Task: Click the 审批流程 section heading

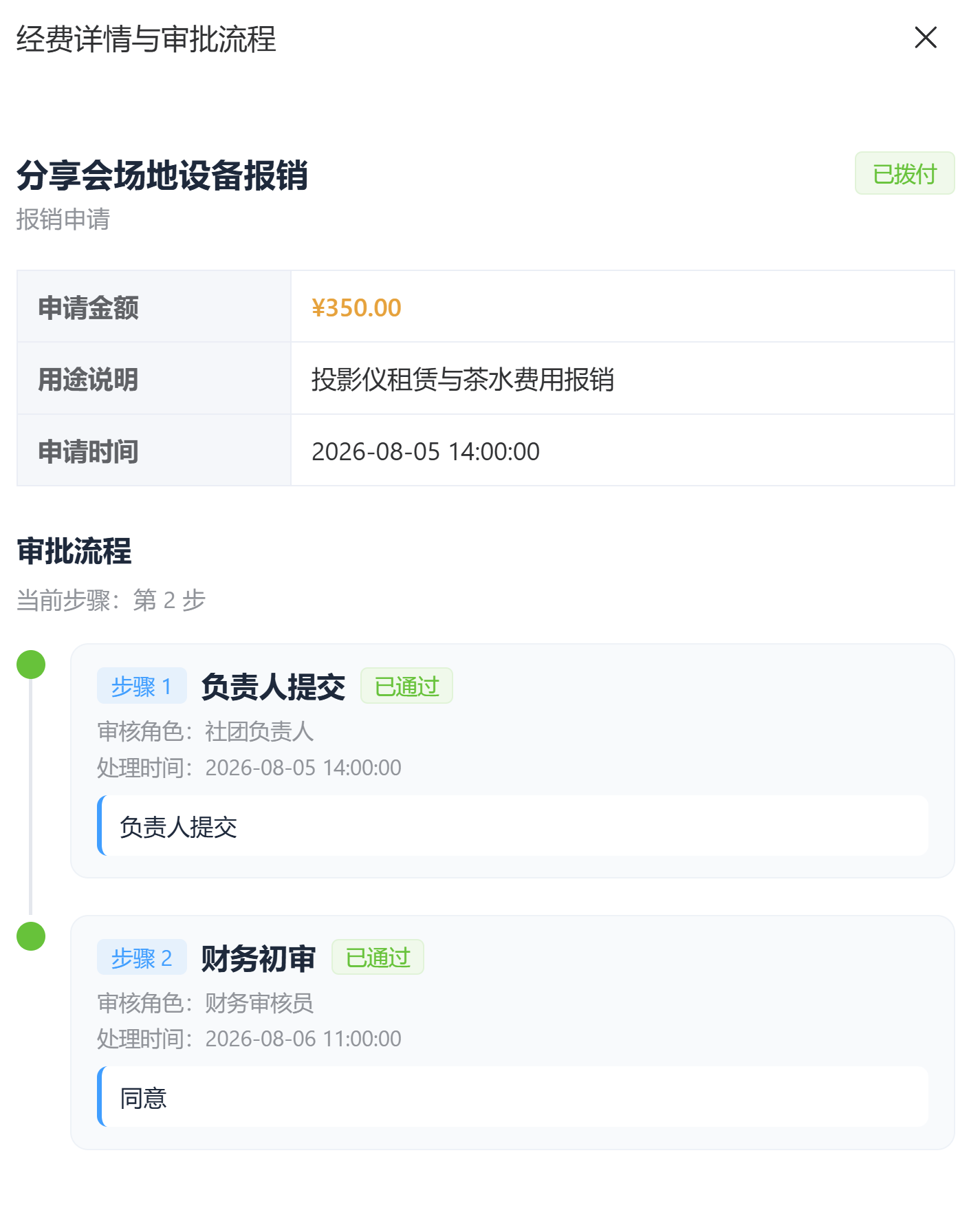Action: [x=74, y=551]
